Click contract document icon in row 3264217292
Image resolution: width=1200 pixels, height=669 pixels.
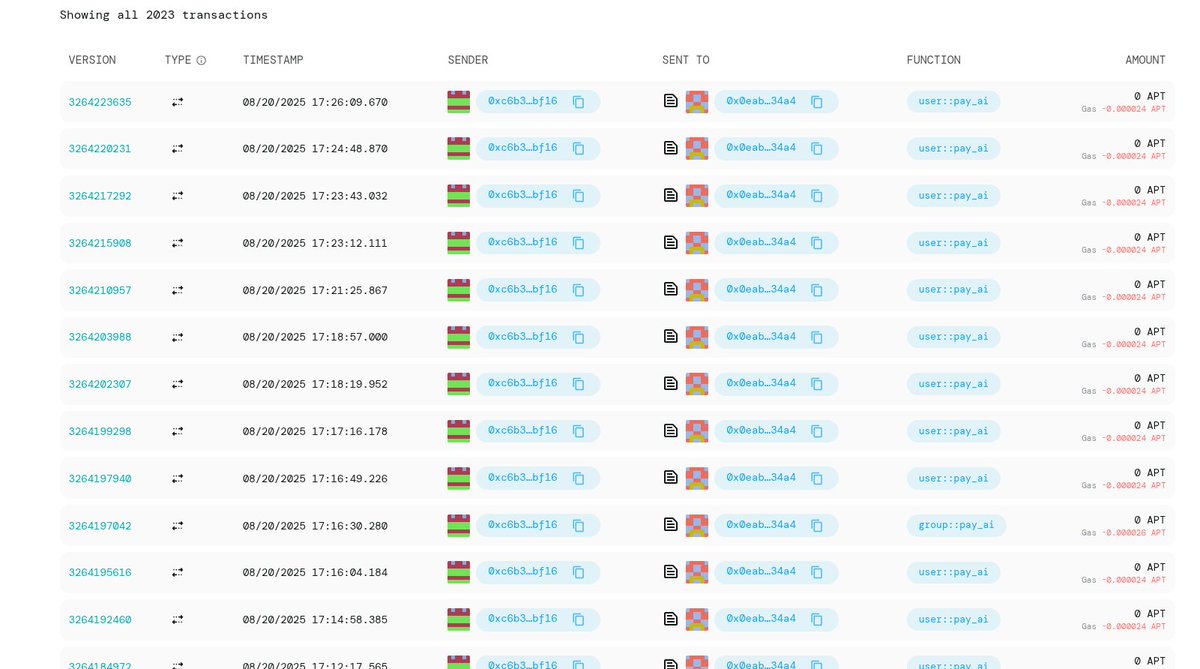point(671,195)
